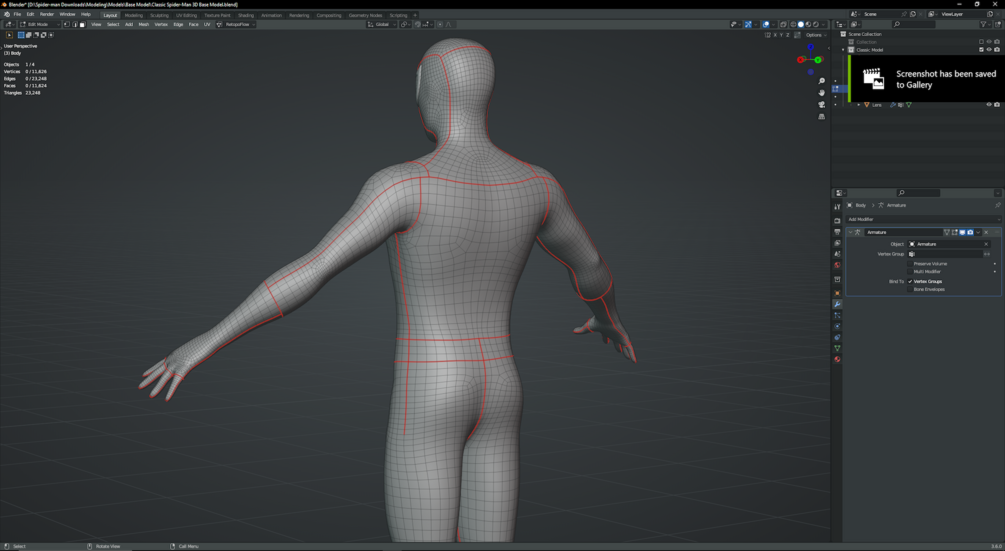
Task: Open the Object properties tab icon
Action: (x=837, y=293)
